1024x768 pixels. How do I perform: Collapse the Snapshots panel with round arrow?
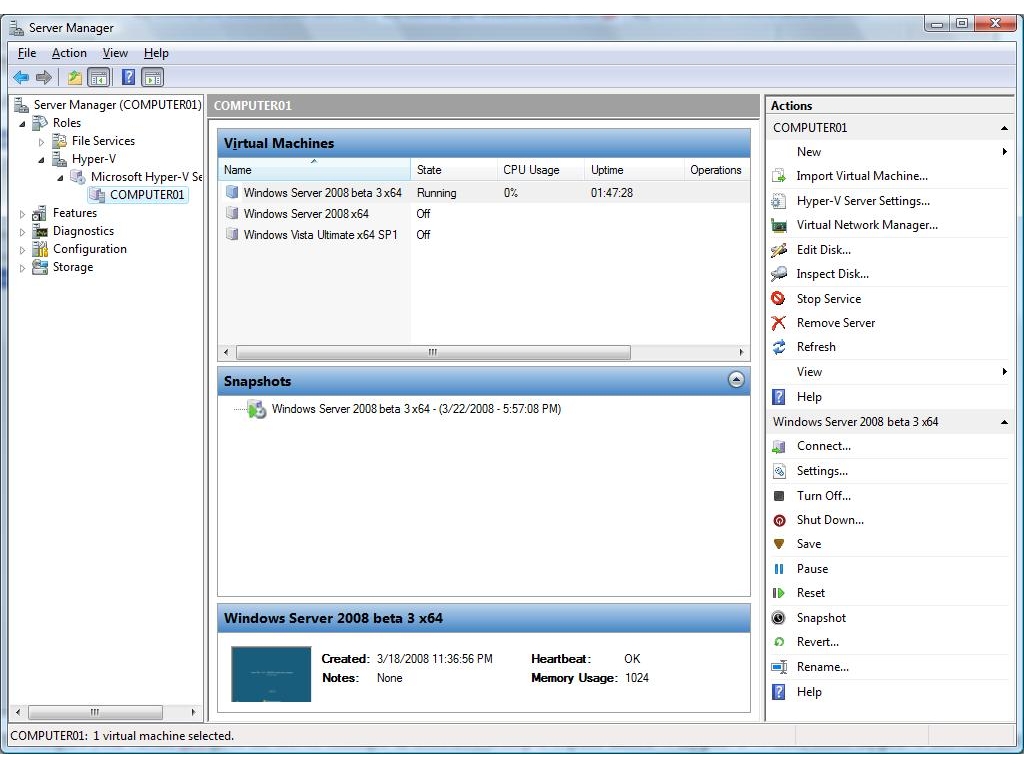pyautogui.click(x=736, y=380)
